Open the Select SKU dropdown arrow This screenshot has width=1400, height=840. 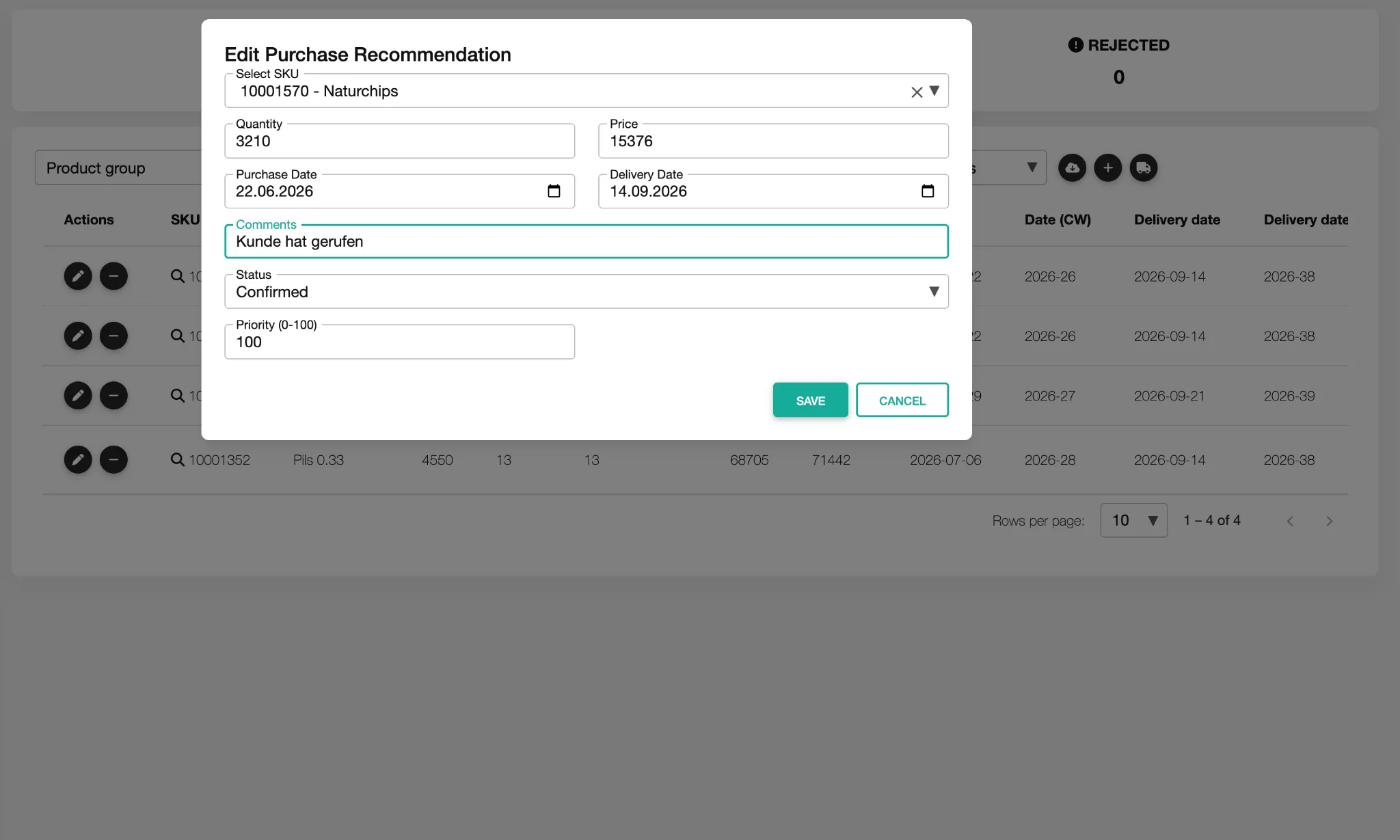point(934,91)
